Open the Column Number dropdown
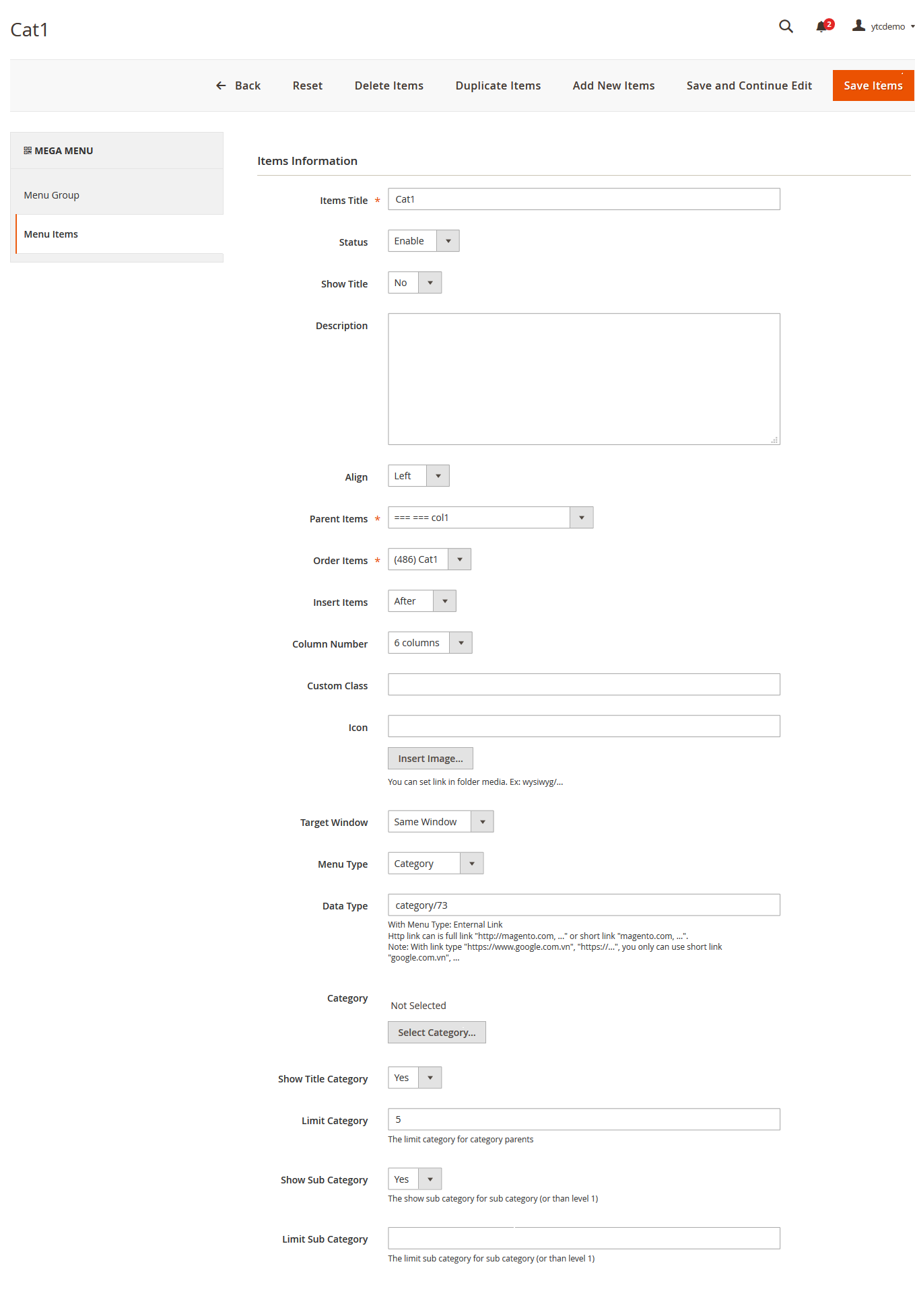The image size is (915, 1316). [430, 643]
